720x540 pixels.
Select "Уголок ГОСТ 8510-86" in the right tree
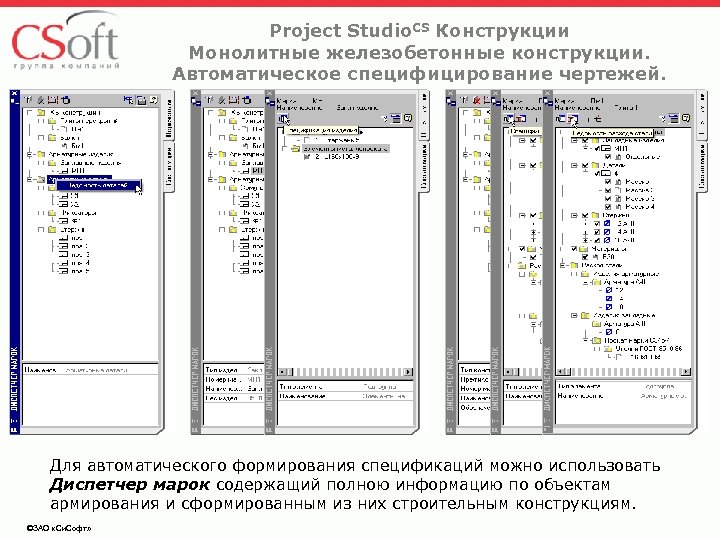click(x=648, y=349)
